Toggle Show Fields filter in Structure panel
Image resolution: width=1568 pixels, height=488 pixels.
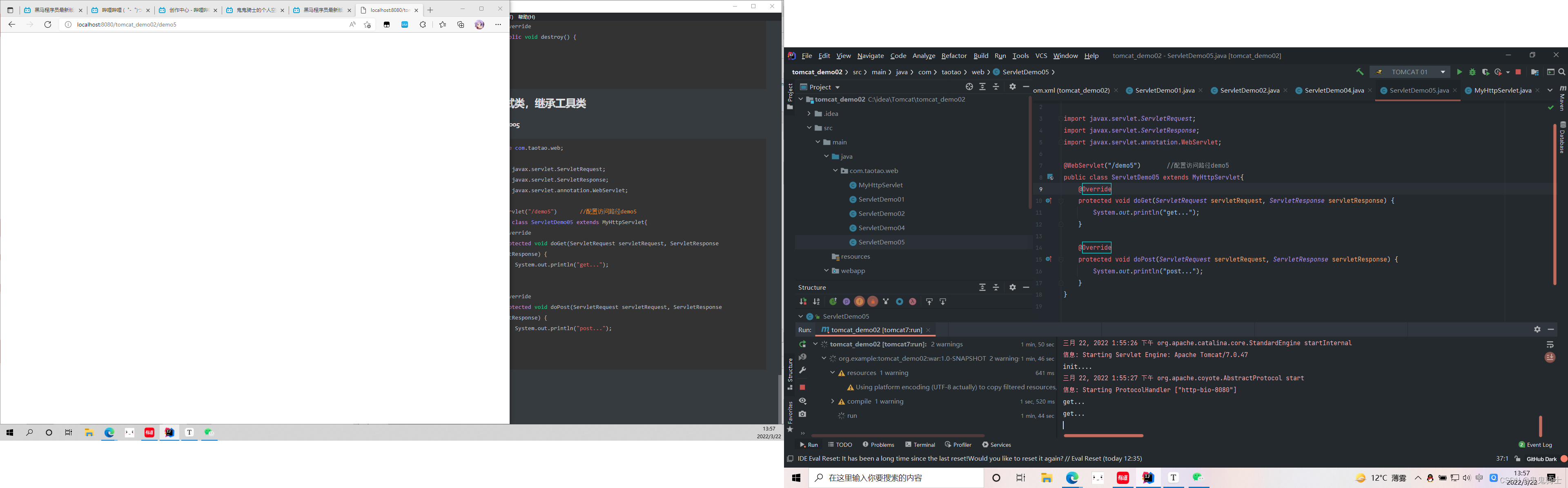point(860,302)
